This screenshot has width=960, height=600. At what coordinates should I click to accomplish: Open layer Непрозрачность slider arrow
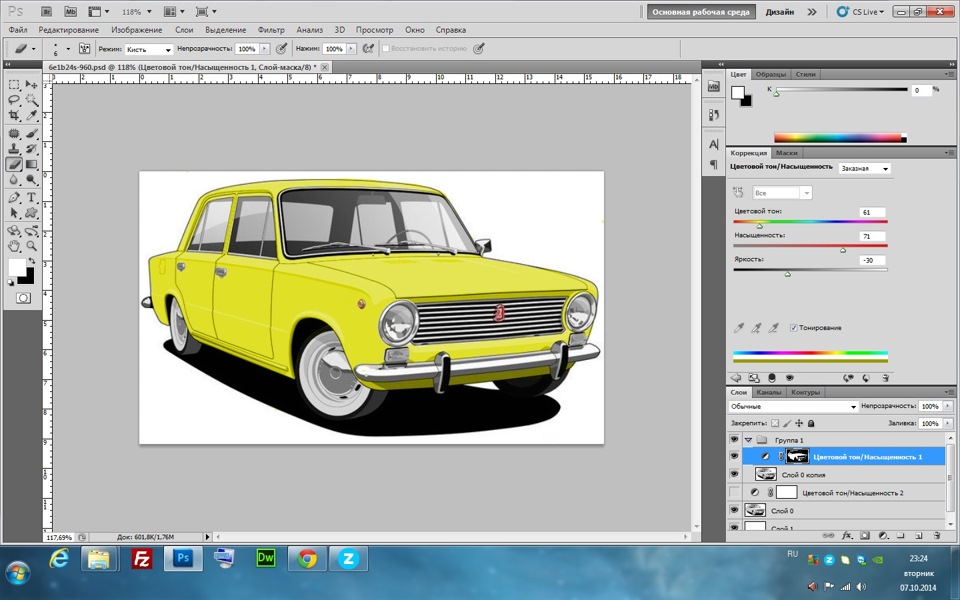pyautogui.click(x=948, y=406)
